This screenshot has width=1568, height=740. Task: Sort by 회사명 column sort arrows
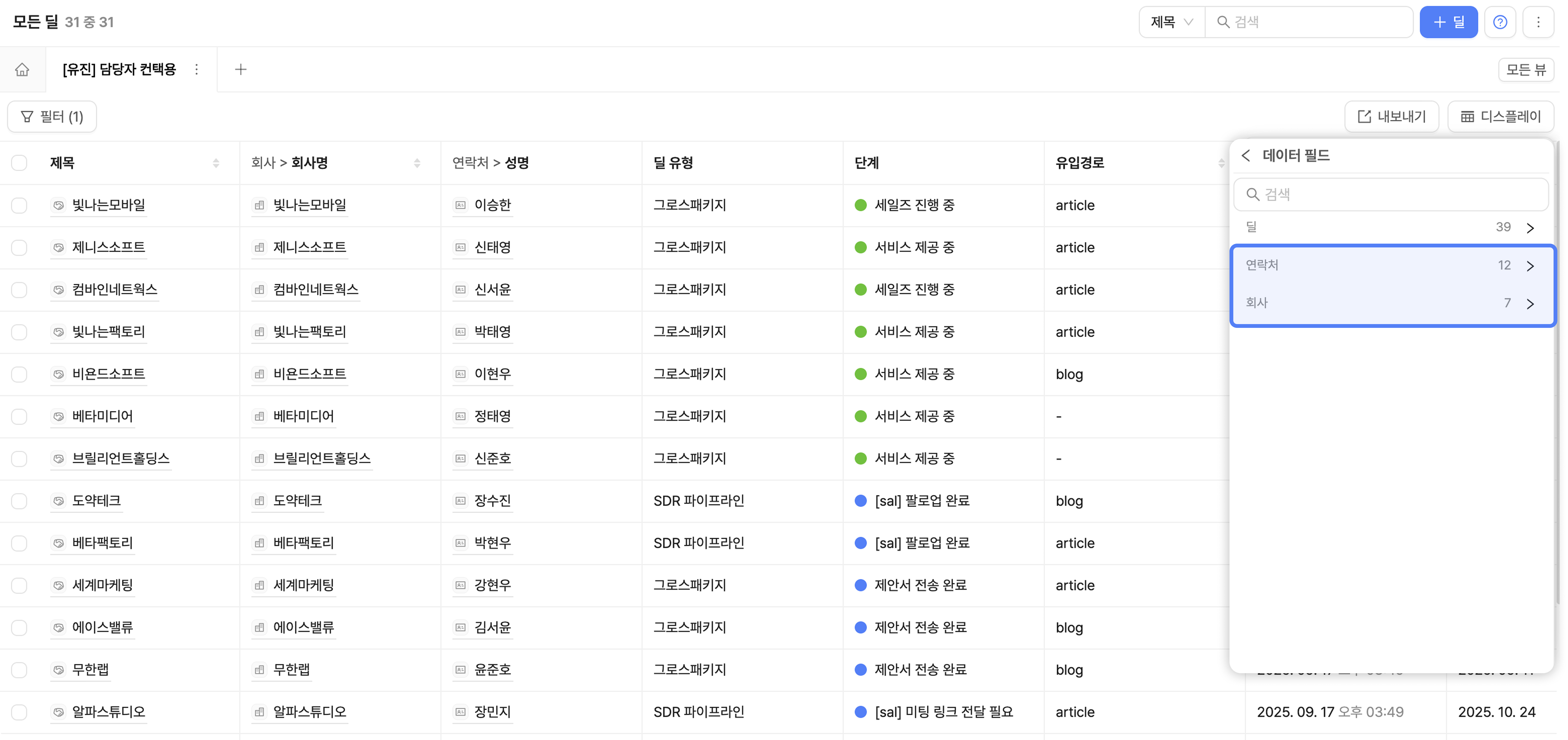point(417,163)
